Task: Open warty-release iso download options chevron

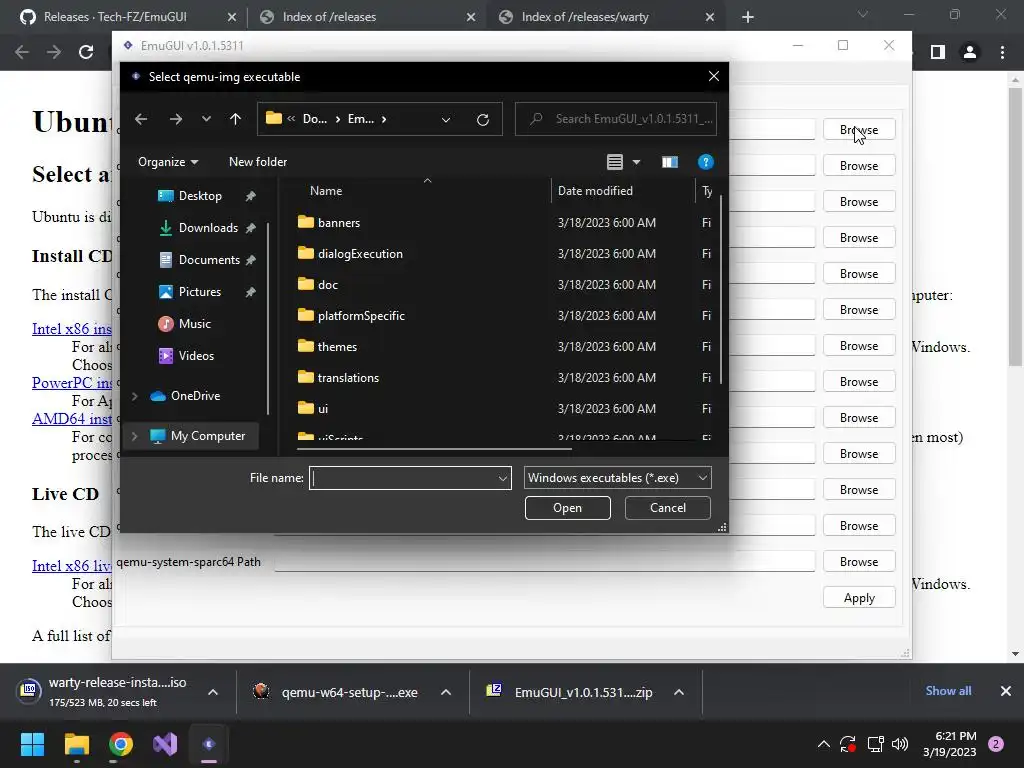Action: tap(213, 692)
